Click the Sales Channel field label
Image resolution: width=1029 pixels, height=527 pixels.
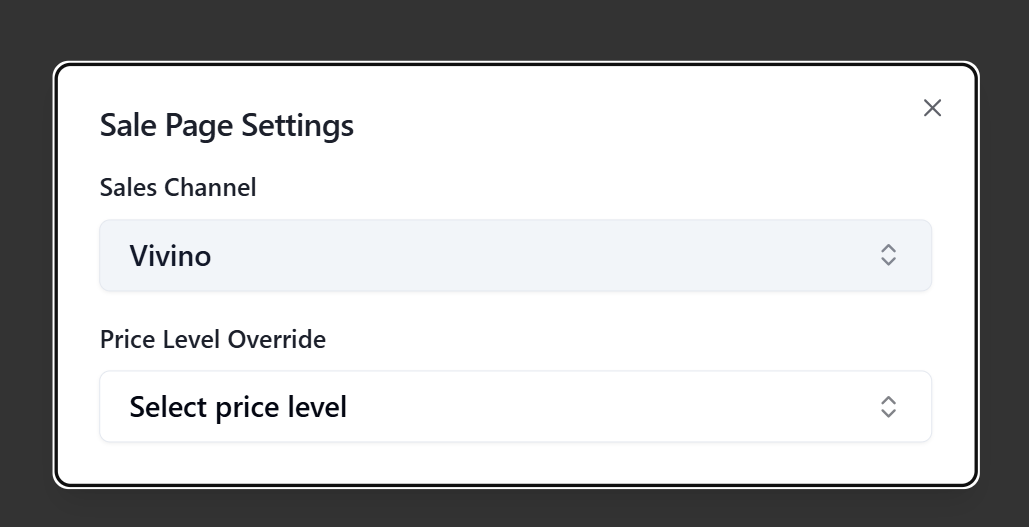coord(178,187)
